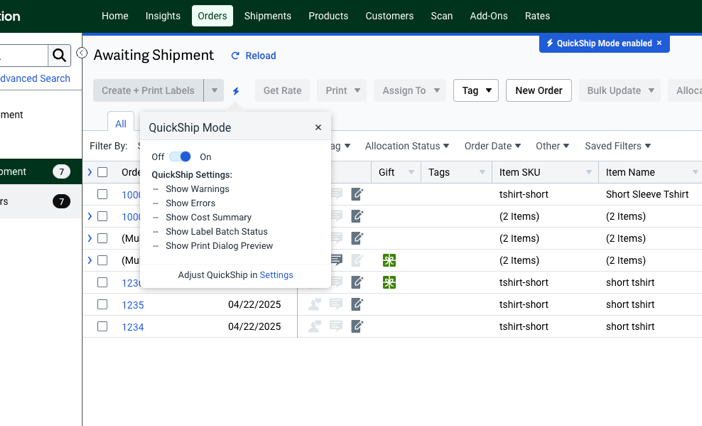Click the assign user icon in order 1234 row
This screenshot has height=426, width=702.
coord(315,326)
